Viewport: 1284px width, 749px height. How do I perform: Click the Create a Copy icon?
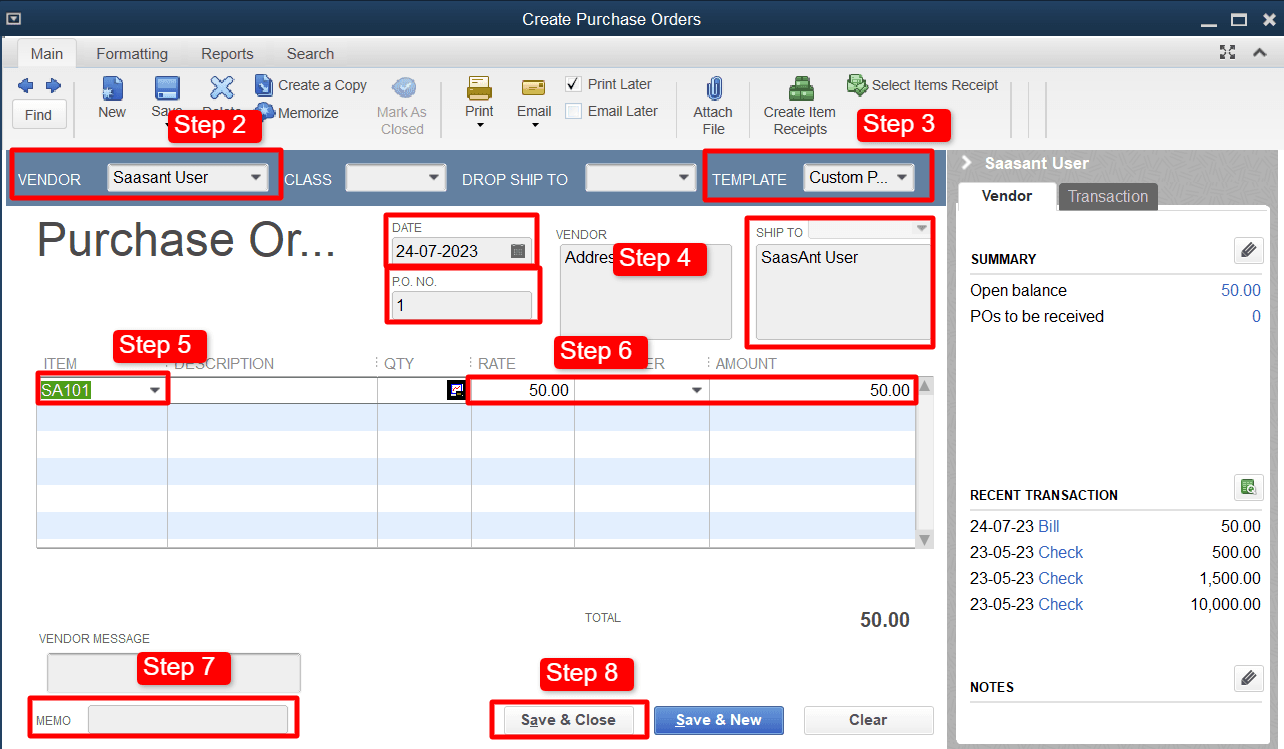264,85
